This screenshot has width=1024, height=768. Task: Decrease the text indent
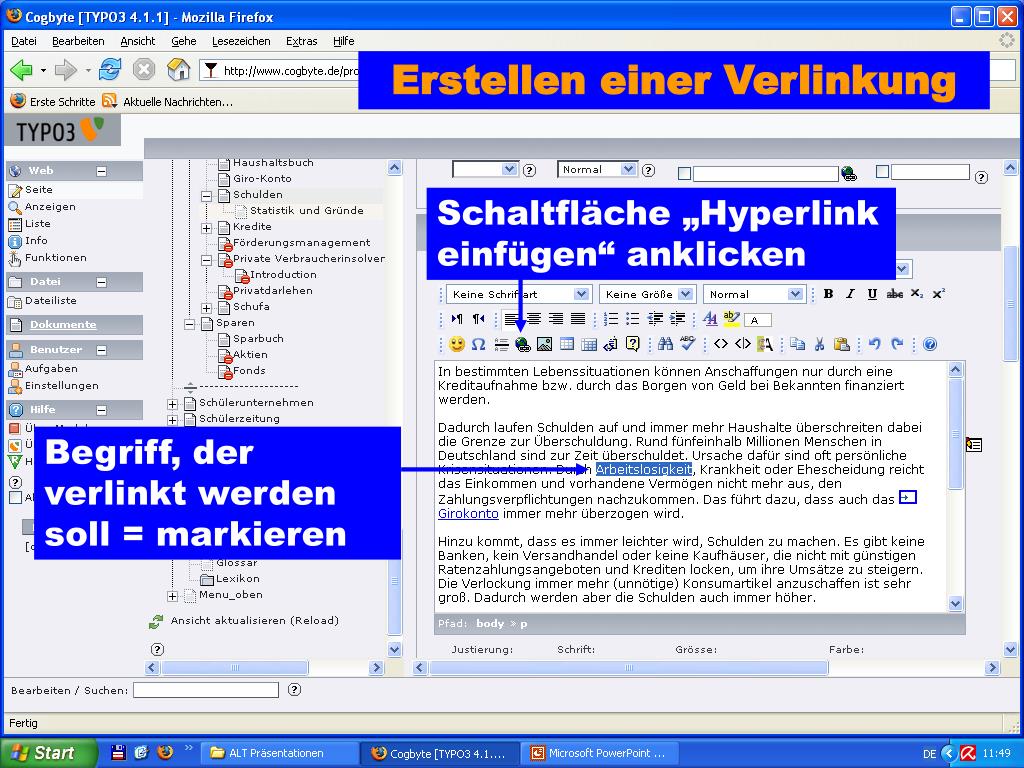[655, 319]
